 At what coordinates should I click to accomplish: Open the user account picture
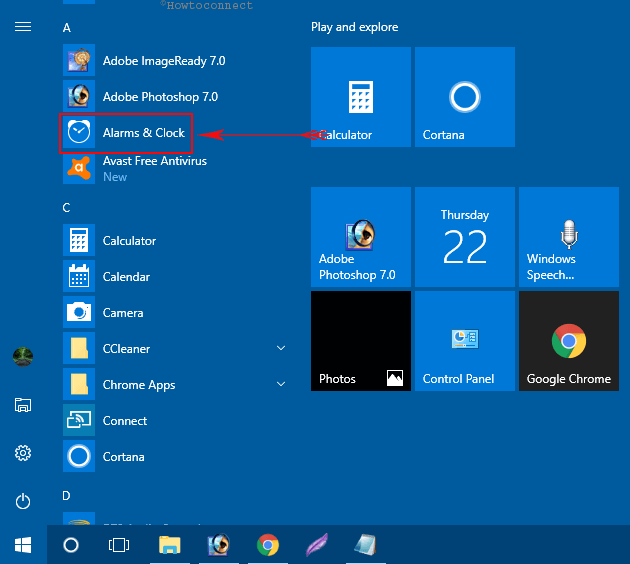(23, 357)
